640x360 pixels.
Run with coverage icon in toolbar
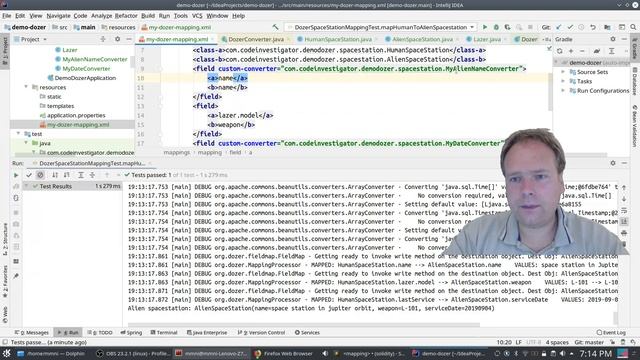[x=507, y=27]
